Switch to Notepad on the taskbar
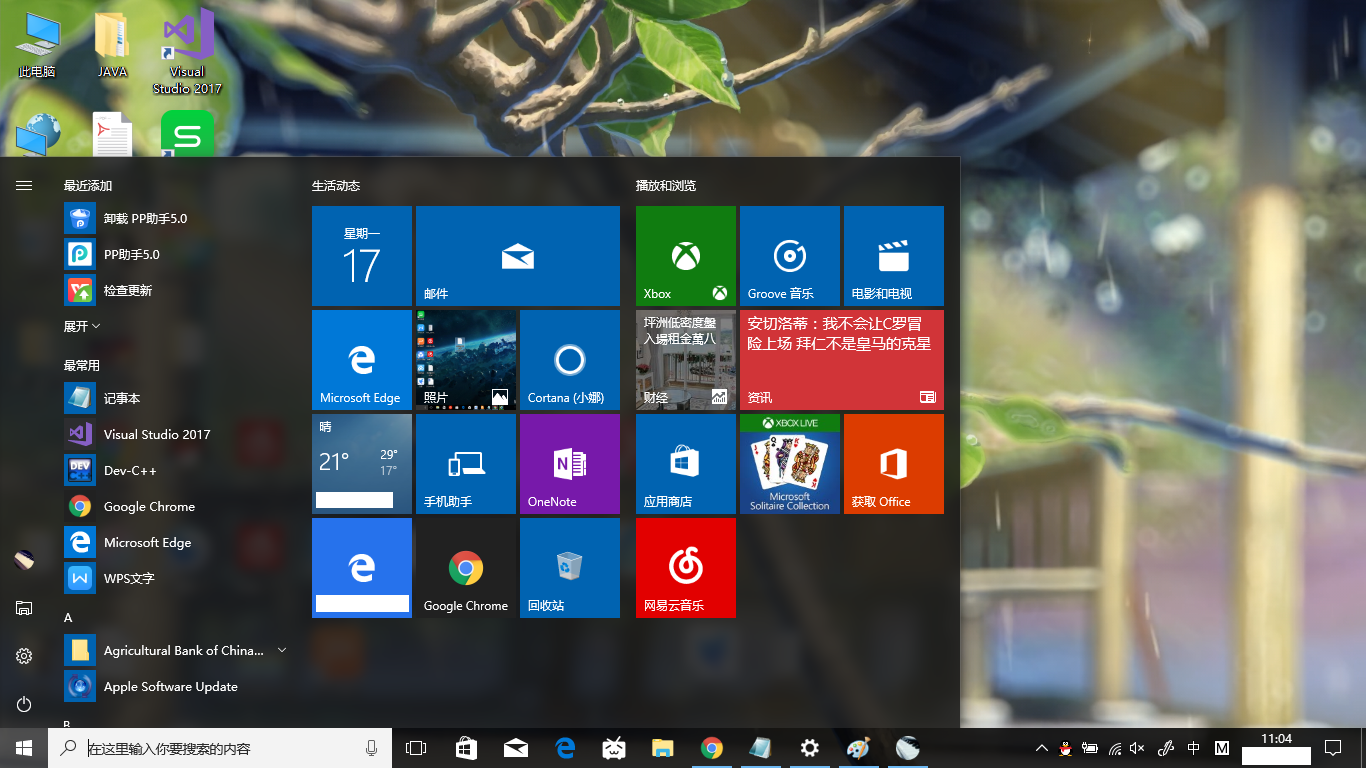Image resolution: width=1366 pixels, height=768 pixels. 761,748
